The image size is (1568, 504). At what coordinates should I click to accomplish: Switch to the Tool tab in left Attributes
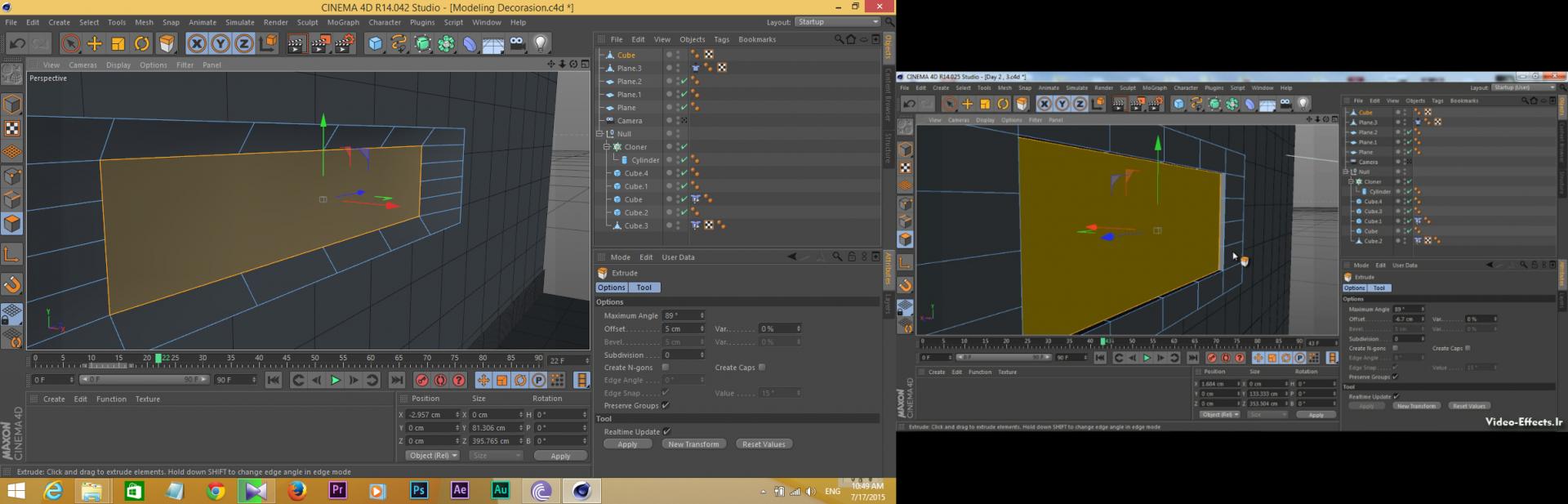coord(644,288)
